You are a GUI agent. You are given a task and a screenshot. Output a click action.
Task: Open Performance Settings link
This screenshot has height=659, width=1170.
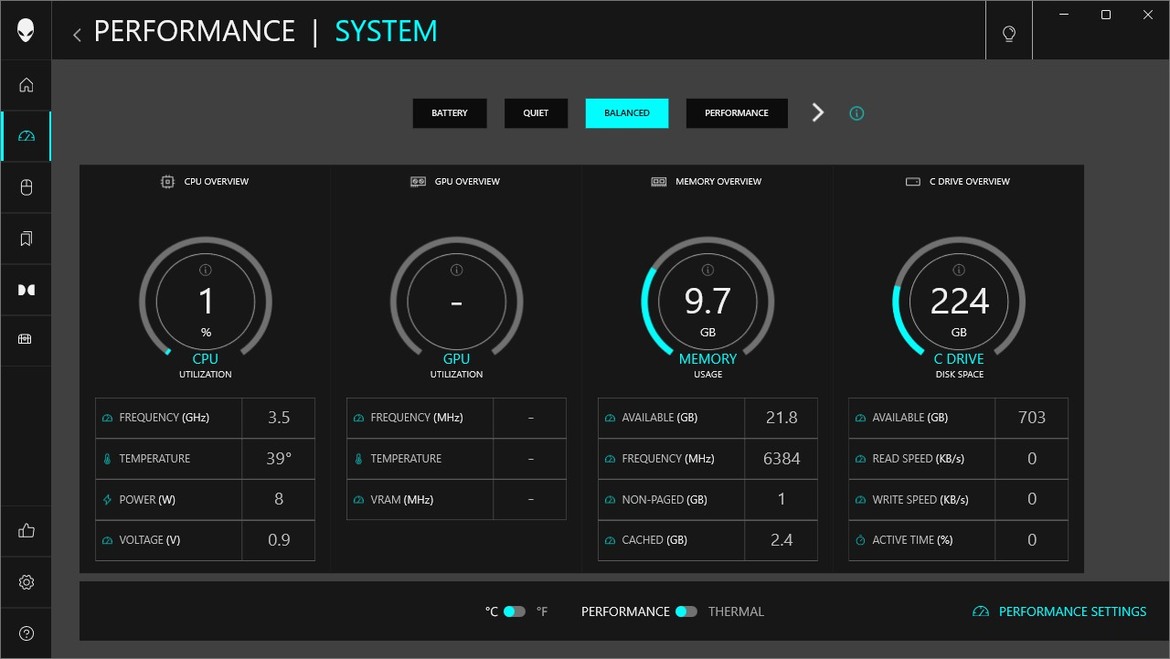[x=1060, y=611]
